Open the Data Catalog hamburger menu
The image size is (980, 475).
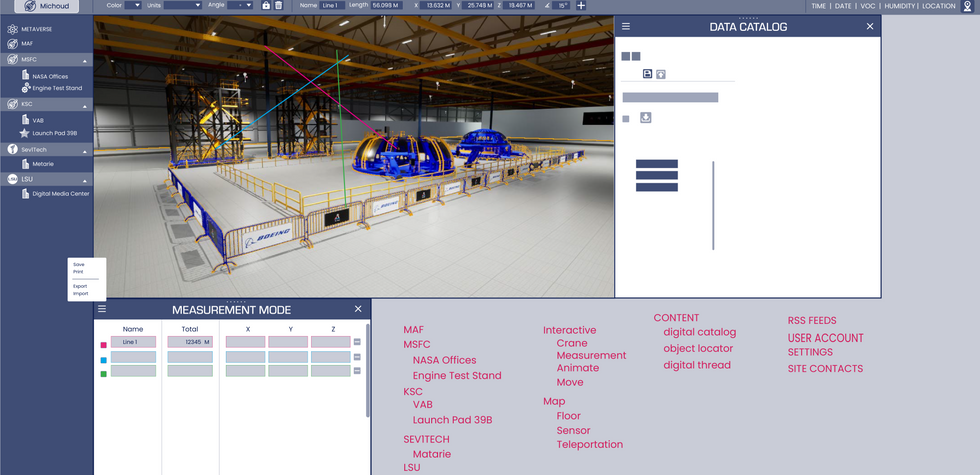click(626, 27)
